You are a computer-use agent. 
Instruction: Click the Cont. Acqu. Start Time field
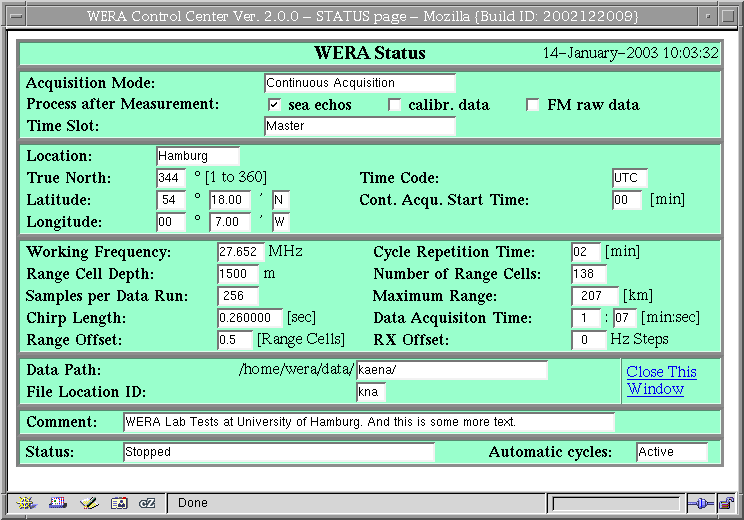point(627,200)
